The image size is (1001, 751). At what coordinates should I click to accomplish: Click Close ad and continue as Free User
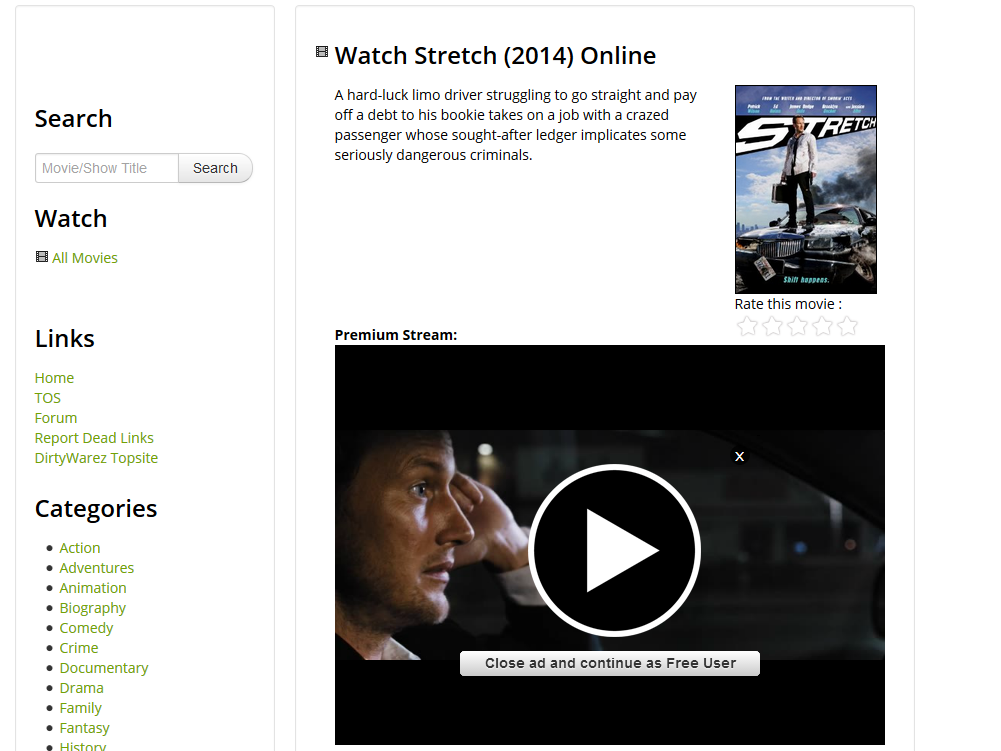(610, 663)
